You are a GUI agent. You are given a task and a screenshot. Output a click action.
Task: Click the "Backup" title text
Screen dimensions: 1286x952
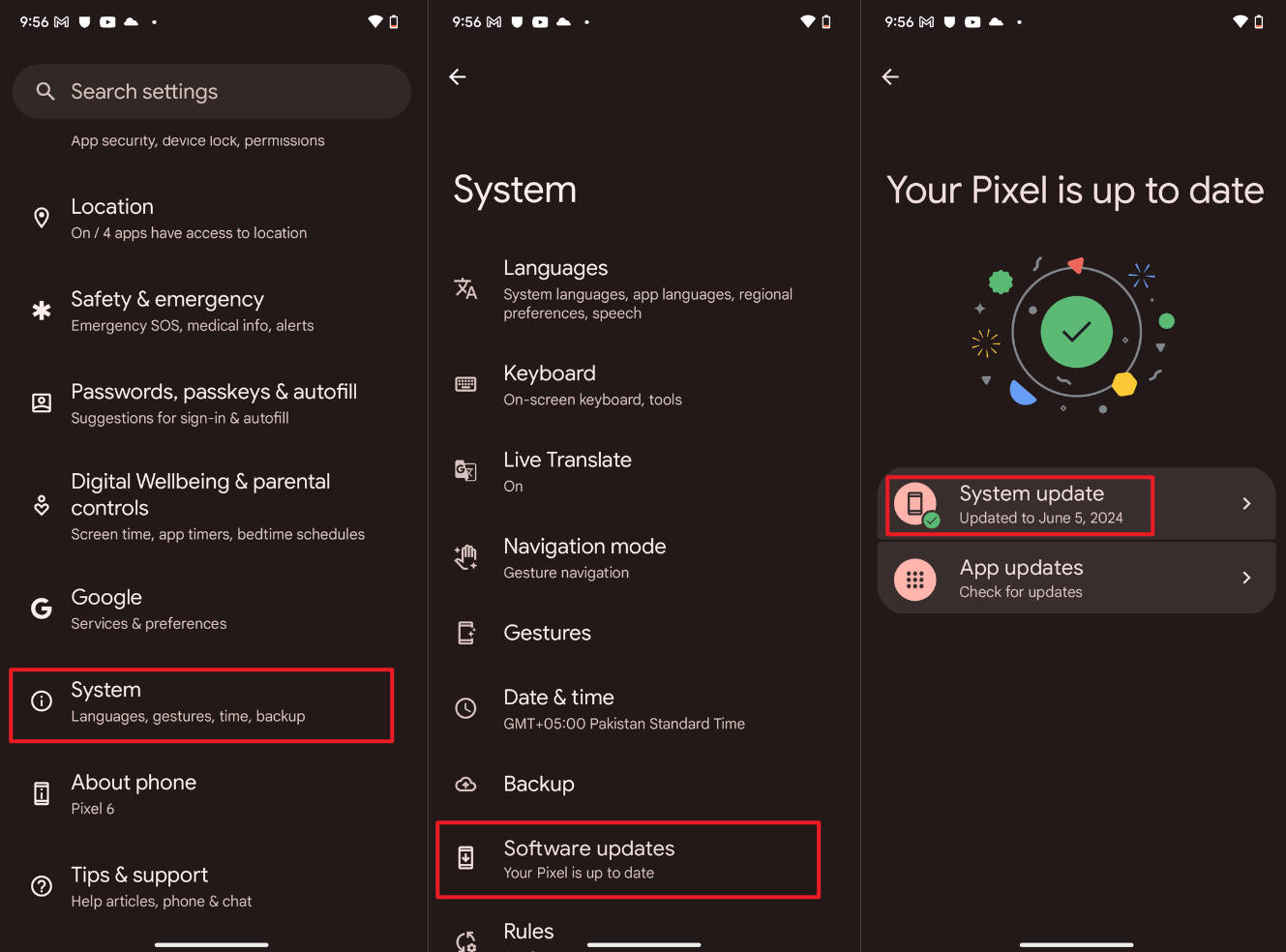(539, 784)
